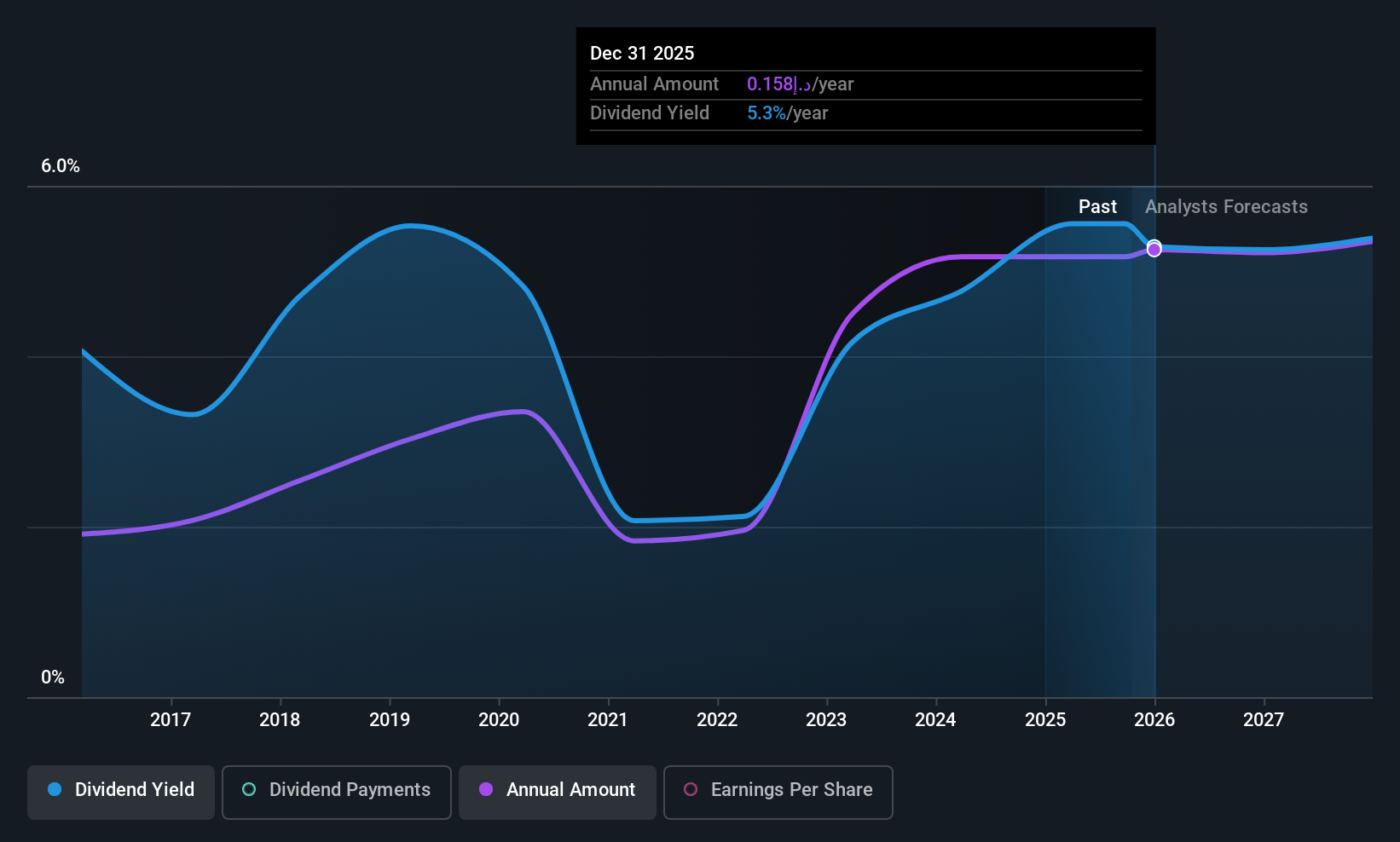The image size is (1400, 842).
Task: Click the 2023 x-axis label
Action: (826, 720)
